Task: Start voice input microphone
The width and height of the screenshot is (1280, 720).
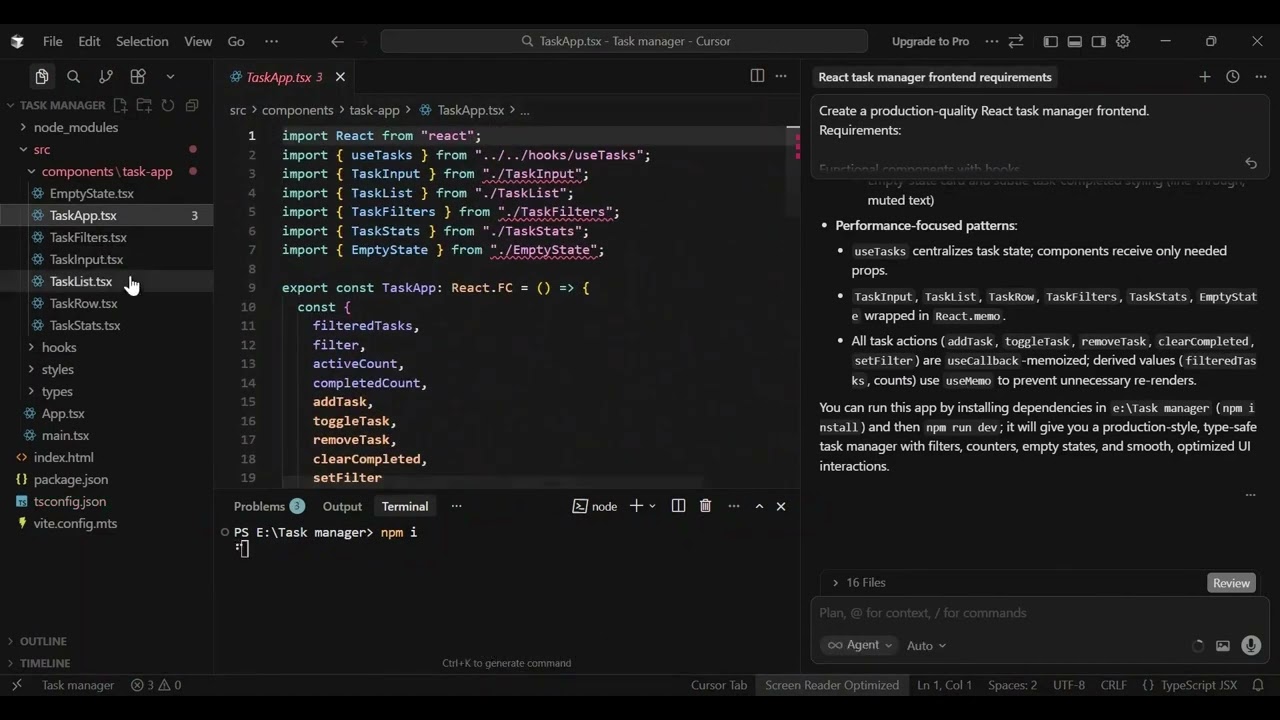Action: click(1251, 646)
